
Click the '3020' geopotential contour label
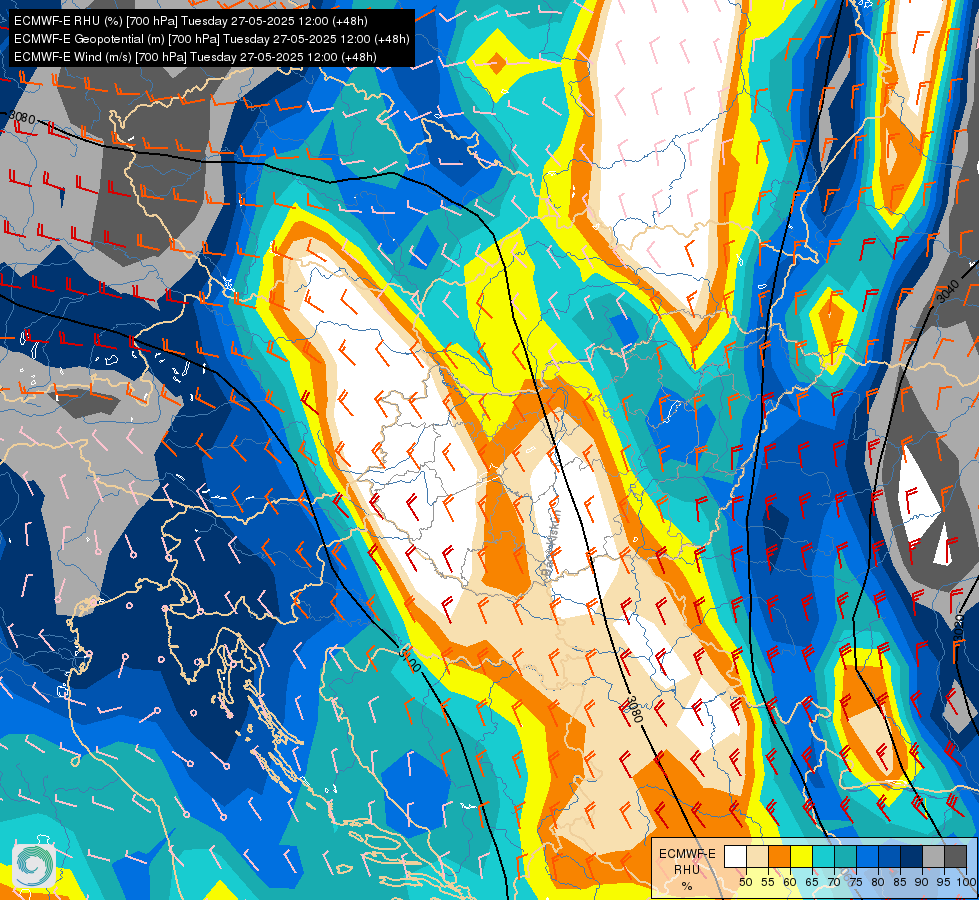tap(959, 627)
